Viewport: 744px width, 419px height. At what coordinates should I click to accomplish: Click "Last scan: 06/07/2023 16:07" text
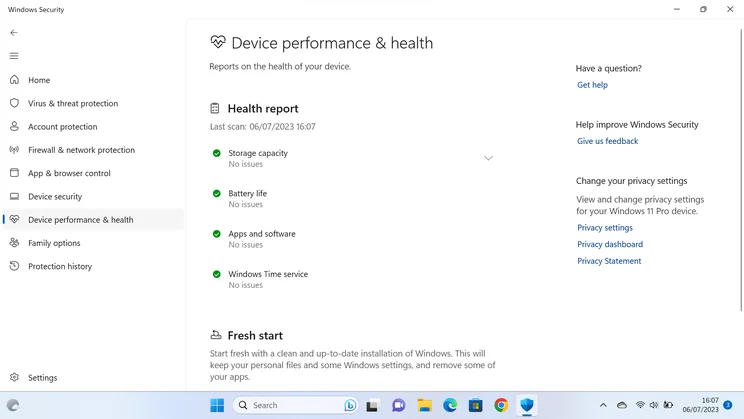tap(262, 126)
